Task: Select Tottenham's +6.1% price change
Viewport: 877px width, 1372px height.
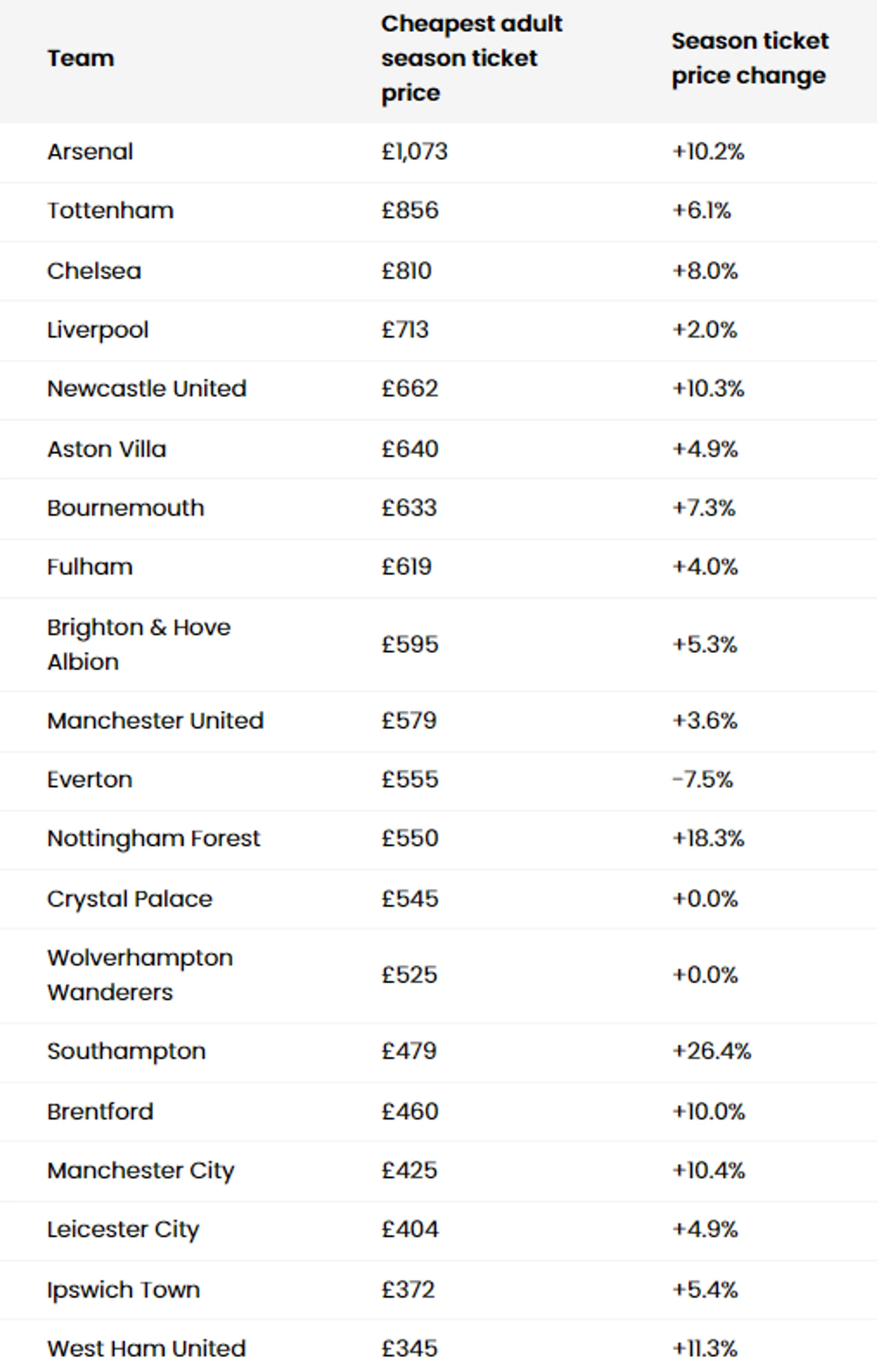Action: pyautogui.click(x=702, y=211)
